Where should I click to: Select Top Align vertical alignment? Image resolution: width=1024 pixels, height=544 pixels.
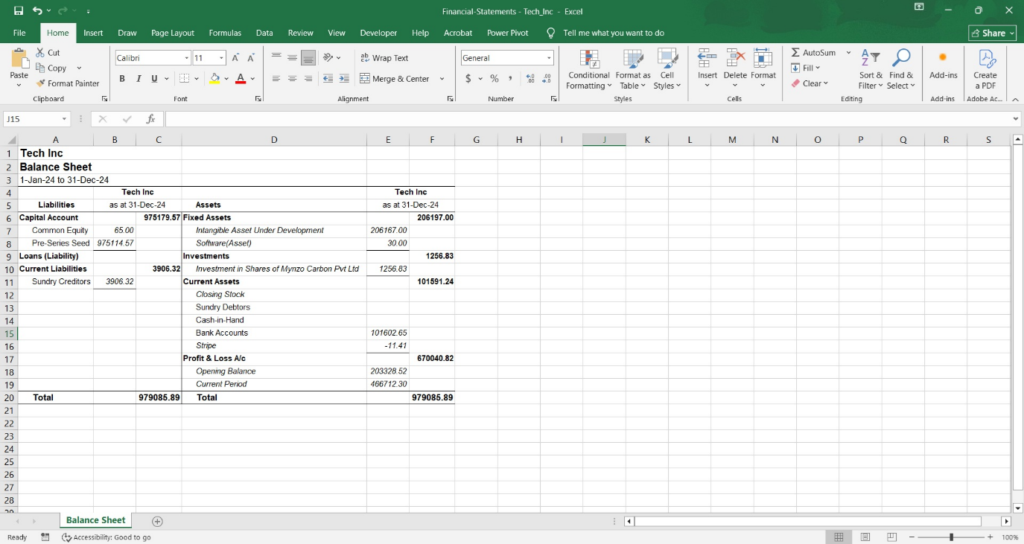[276, 57]
